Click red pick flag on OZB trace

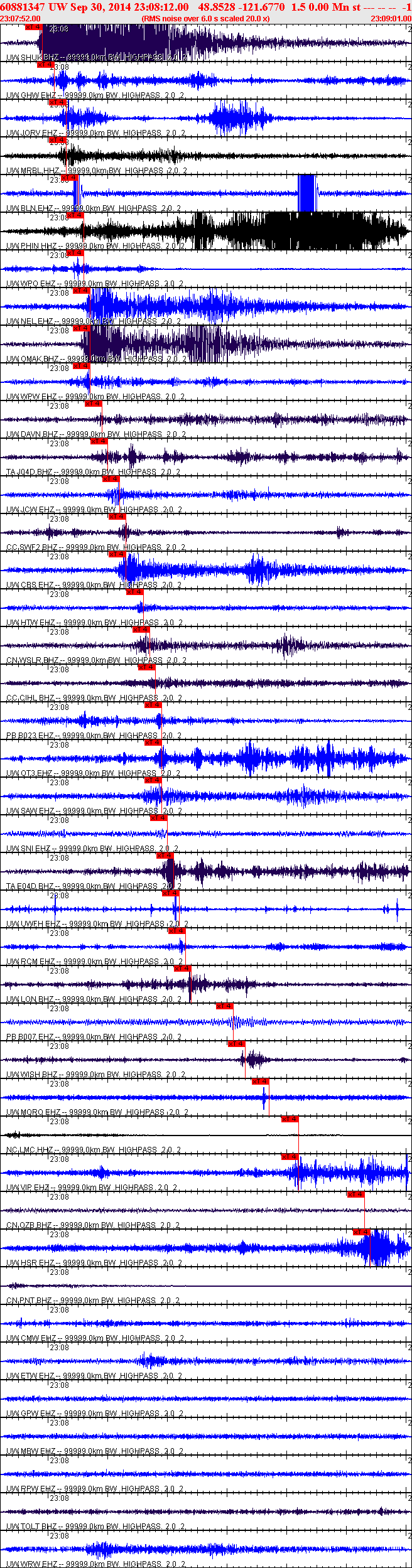355,1195
